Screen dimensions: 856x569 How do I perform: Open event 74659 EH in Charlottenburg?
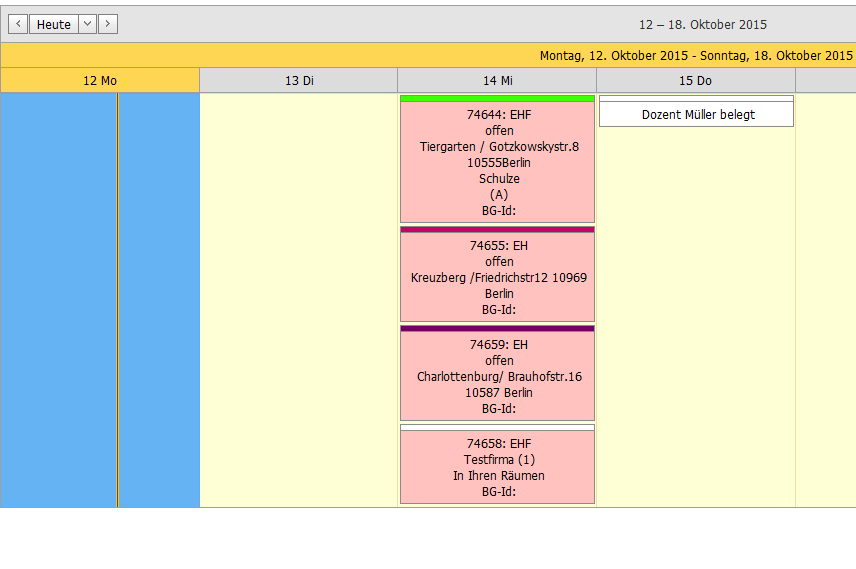pyautogui.click(x=497, y=376)
